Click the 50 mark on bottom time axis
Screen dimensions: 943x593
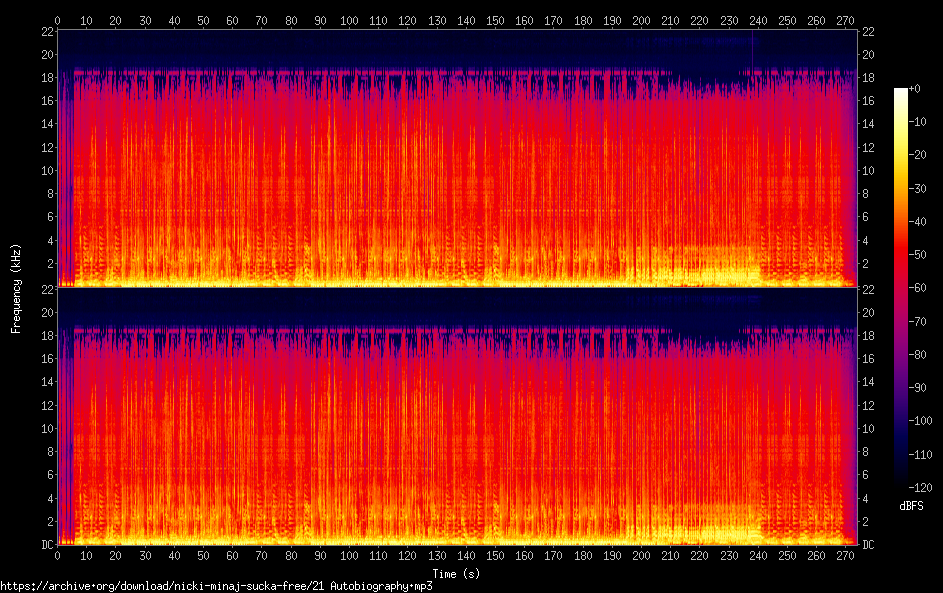203,556
